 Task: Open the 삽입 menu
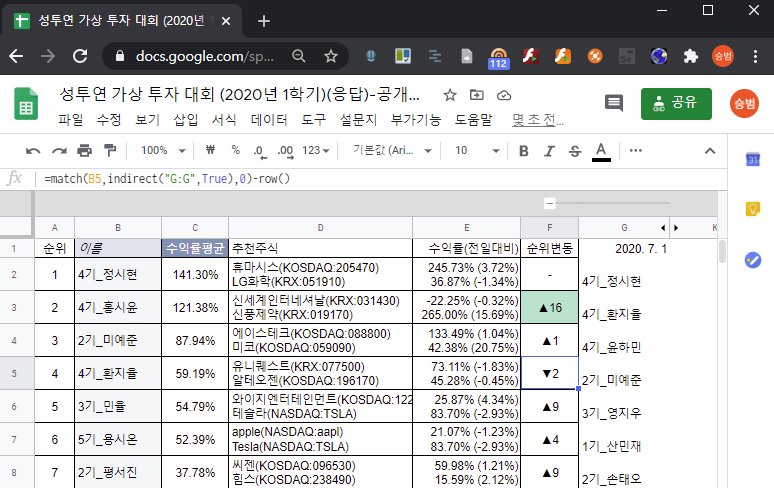point(186,120)
